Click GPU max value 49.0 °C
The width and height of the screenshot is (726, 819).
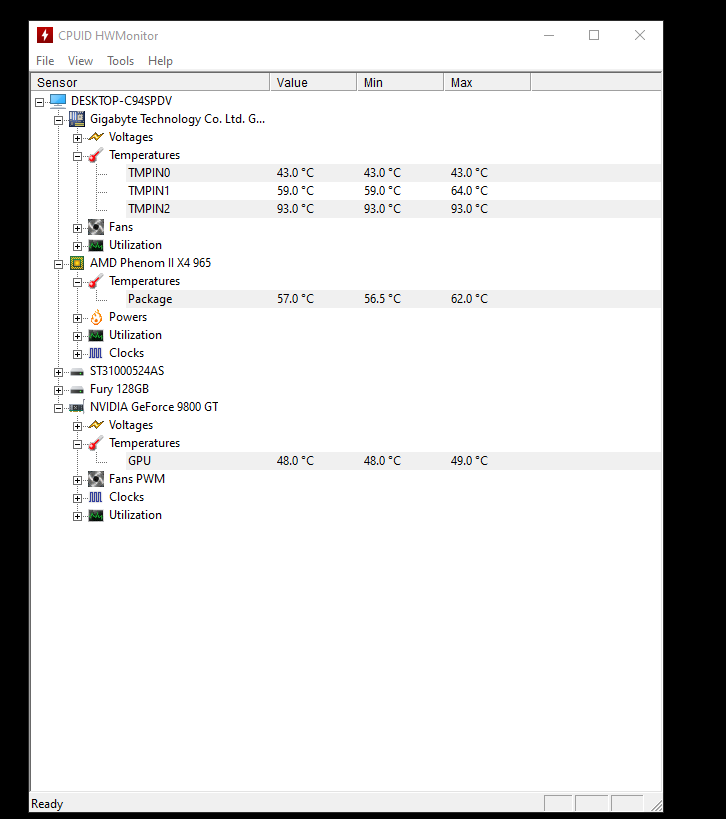click(x=469, y=461)
